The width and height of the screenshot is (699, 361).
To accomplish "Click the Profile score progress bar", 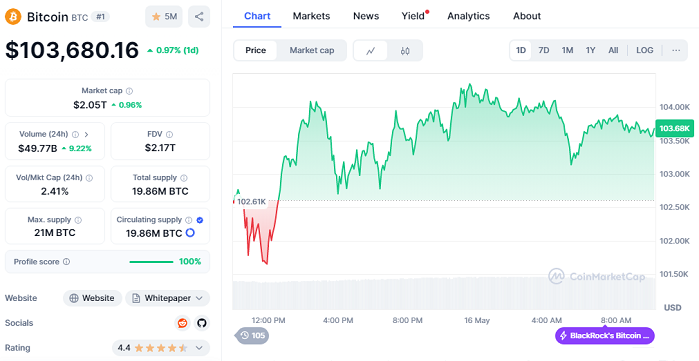I will 152,262.
